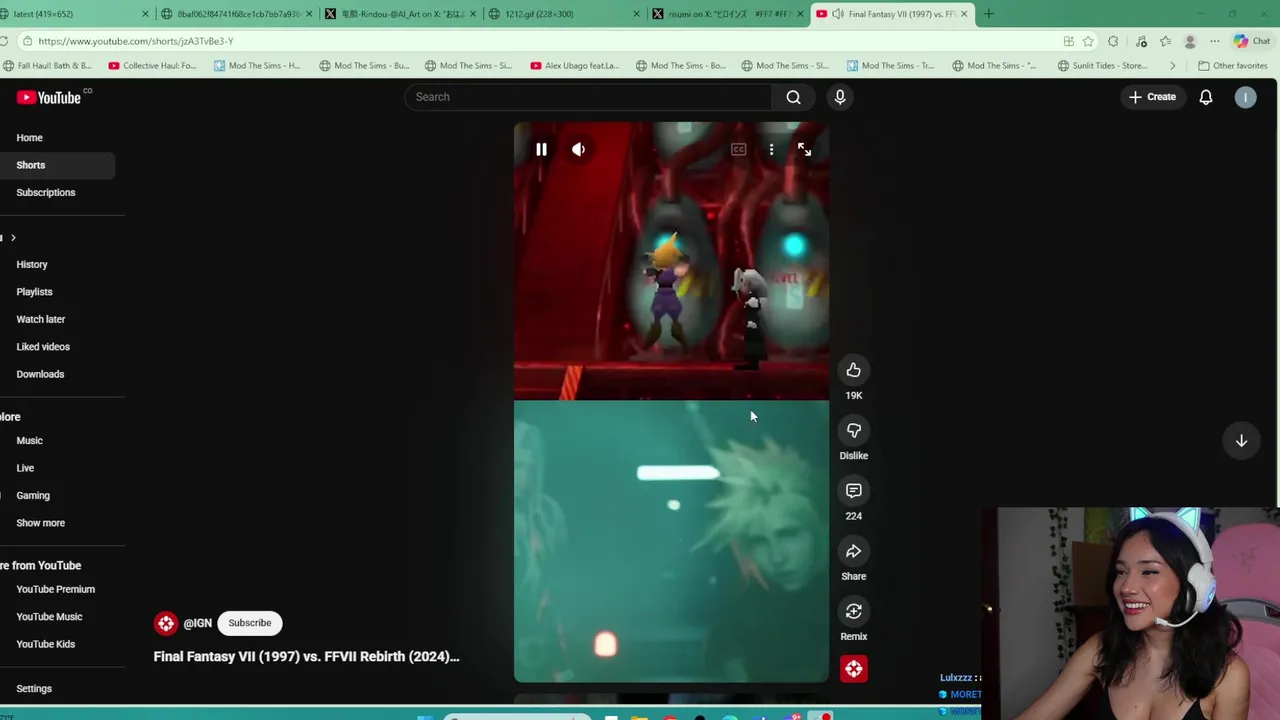Open Watch later in the sidebar
This screenshot has height=720, width=1280.
[40, 319]
